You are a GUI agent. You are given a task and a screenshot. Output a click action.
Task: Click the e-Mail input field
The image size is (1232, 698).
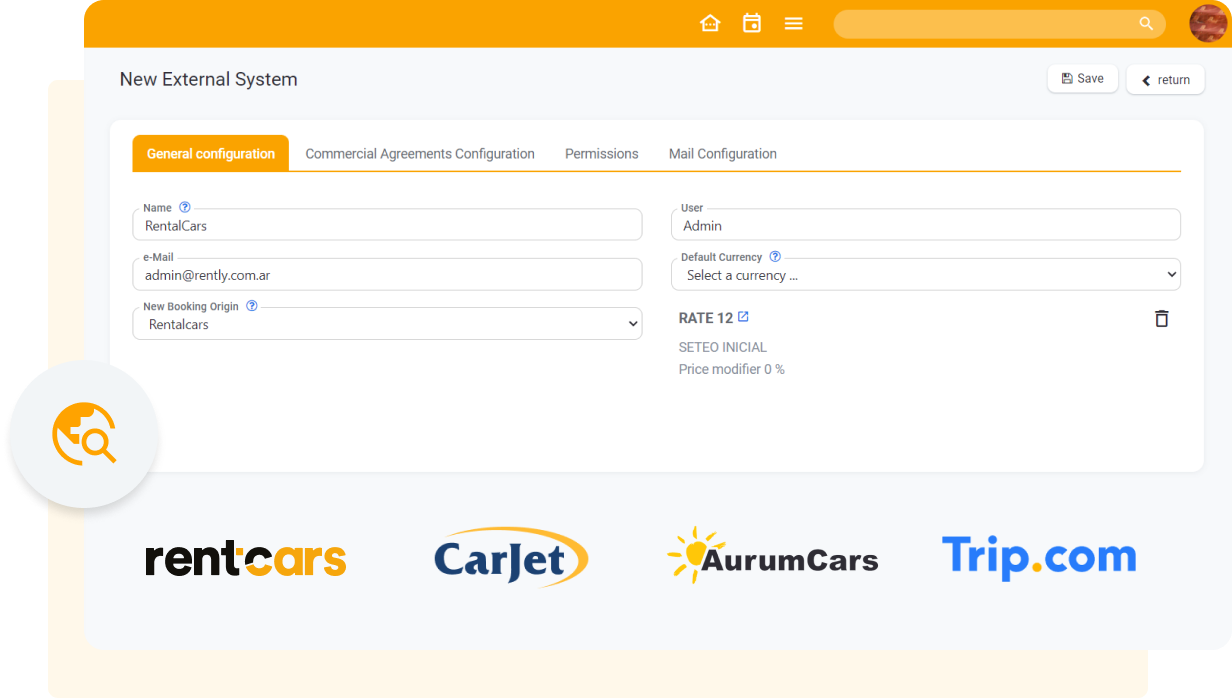[387, 273]
